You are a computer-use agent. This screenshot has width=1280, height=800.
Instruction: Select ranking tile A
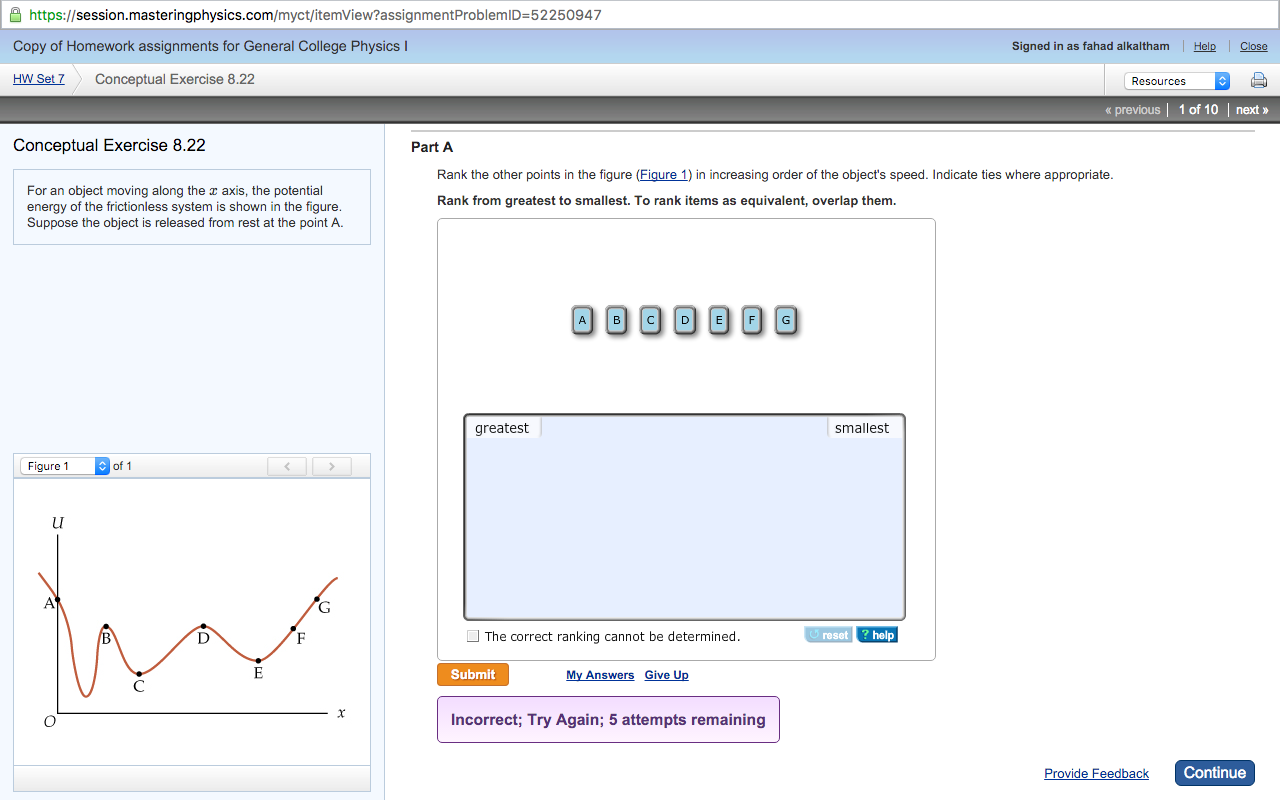583,320
